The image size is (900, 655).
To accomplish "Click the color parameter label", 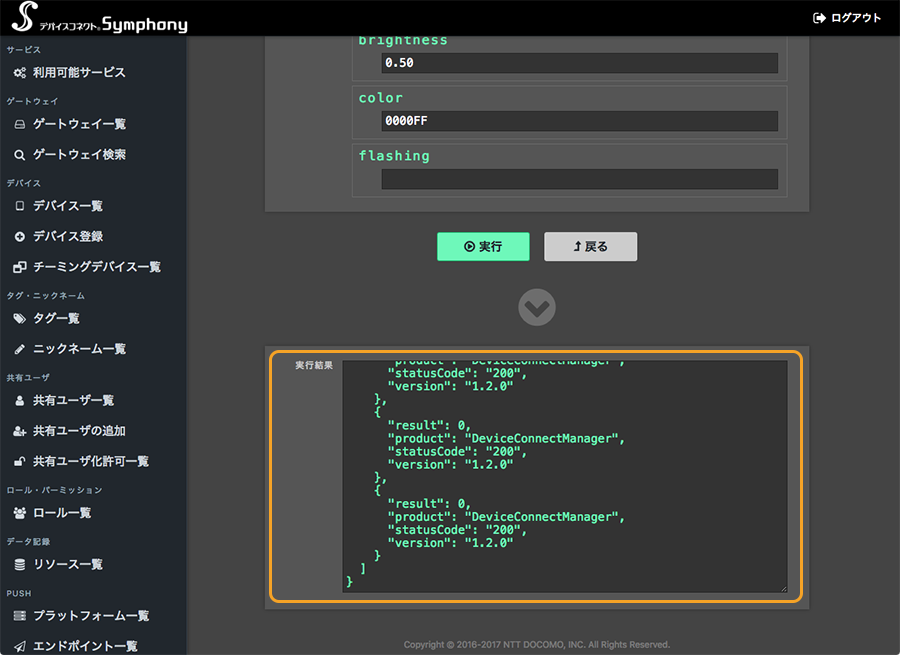I will (381, 98).
